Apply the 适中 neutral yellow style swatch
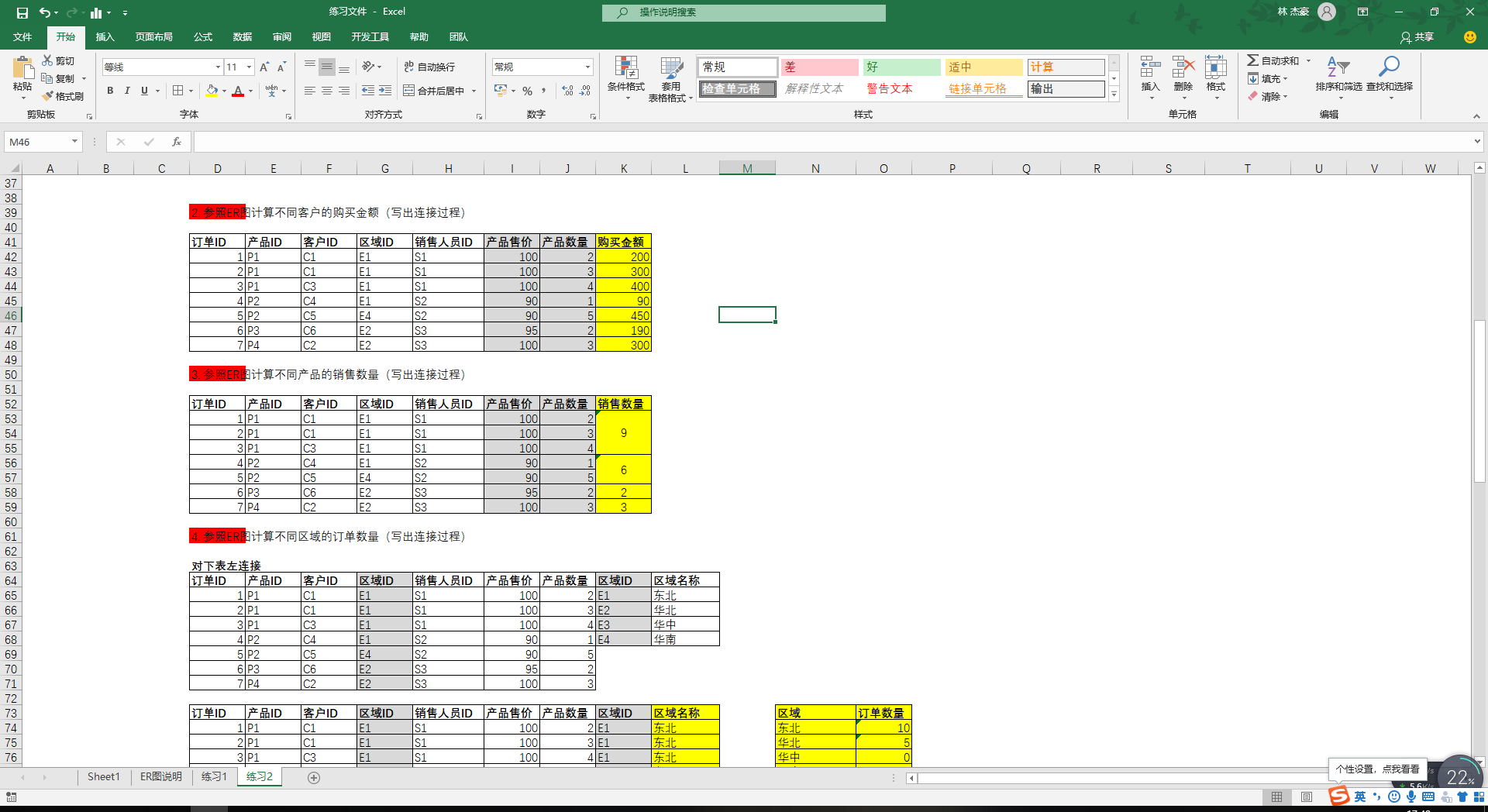Viewport: 1488px width, 812px height. click(984, 67)
